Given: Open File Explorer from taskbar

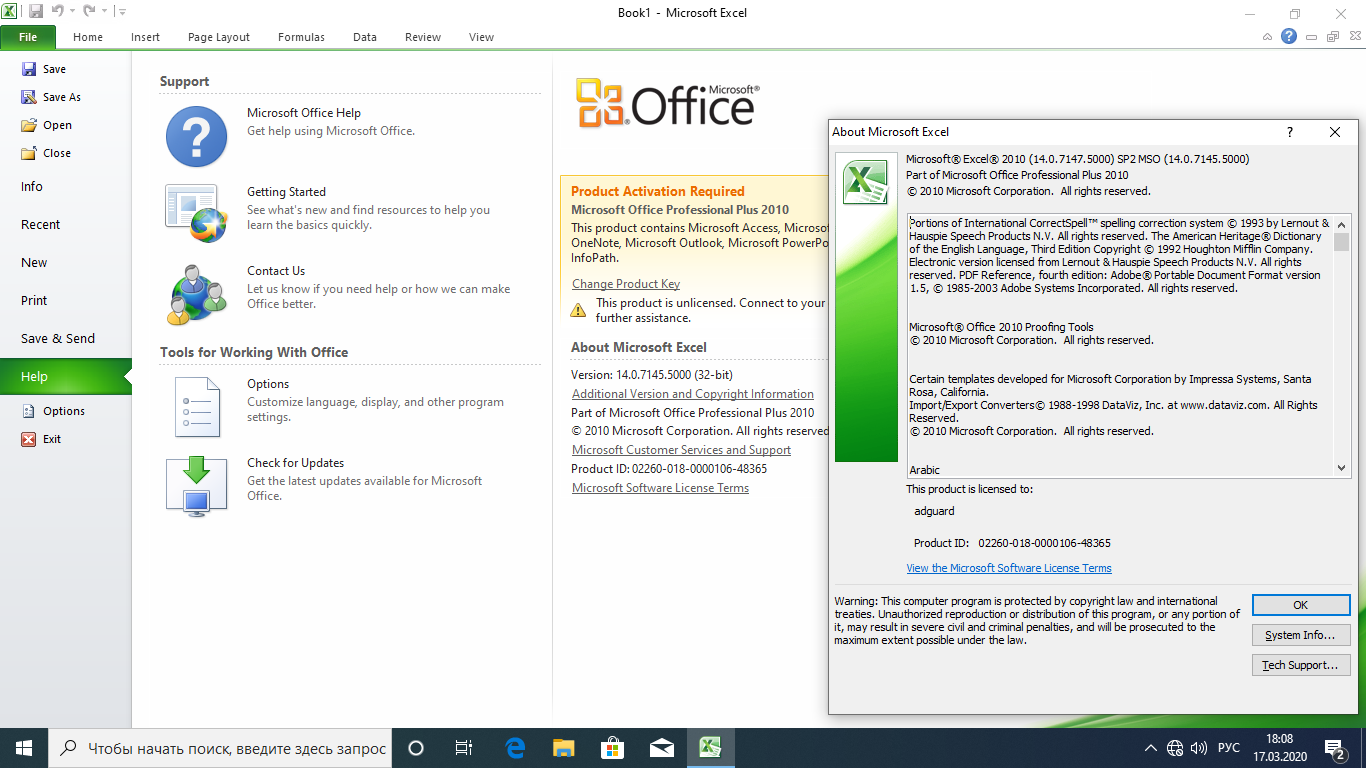Looking at the screenshot, I should tap(564, 748).
